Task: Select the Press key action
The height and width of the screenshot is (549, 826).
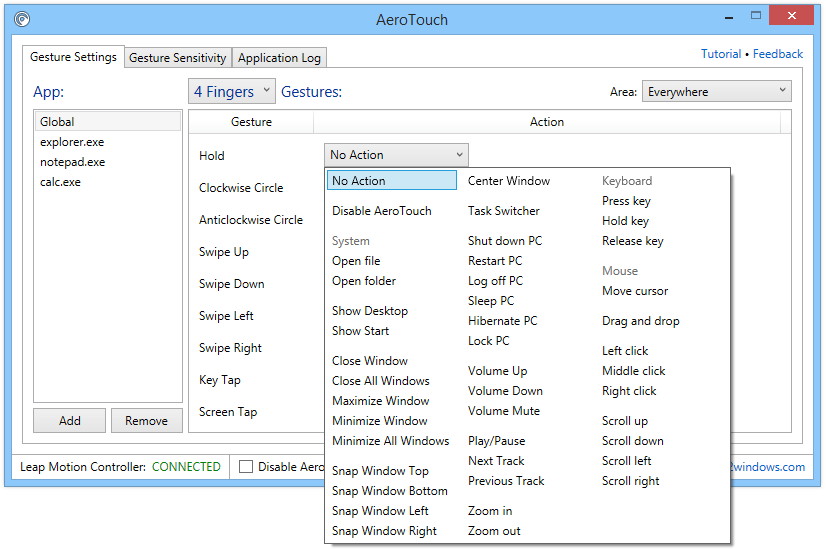Action: 626,201
